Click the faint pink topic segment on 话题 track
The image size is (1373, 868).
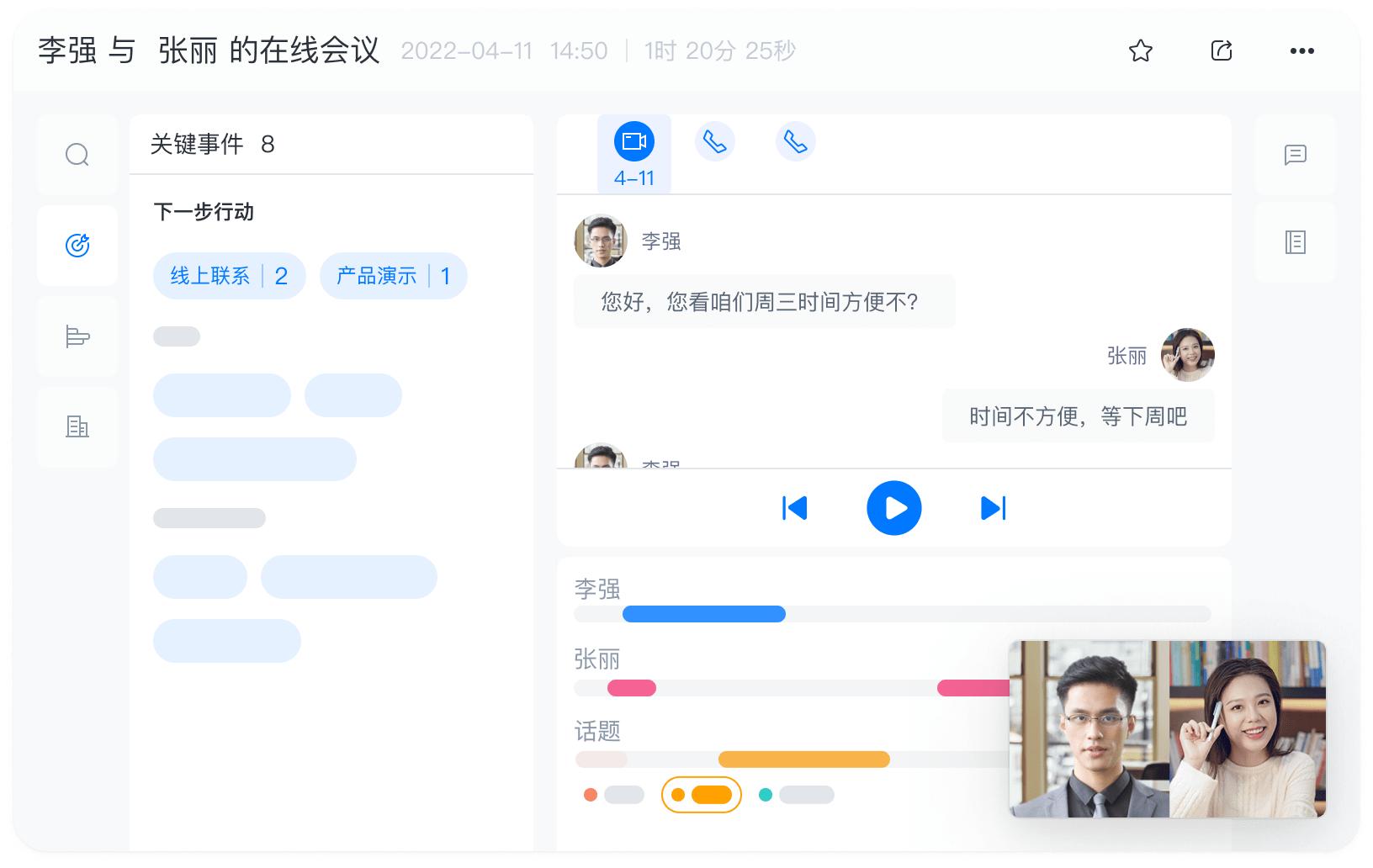coord(601,759)
